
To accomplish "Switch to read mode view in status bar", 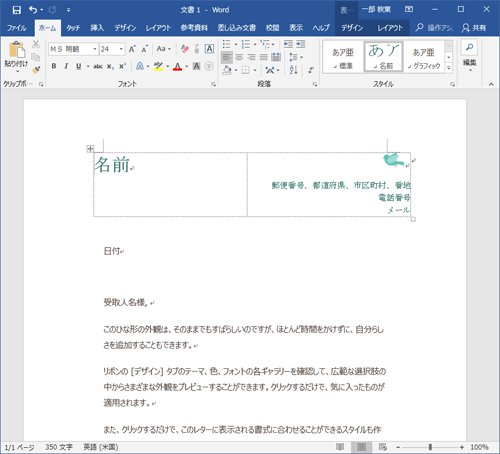I will pos(340,447).
